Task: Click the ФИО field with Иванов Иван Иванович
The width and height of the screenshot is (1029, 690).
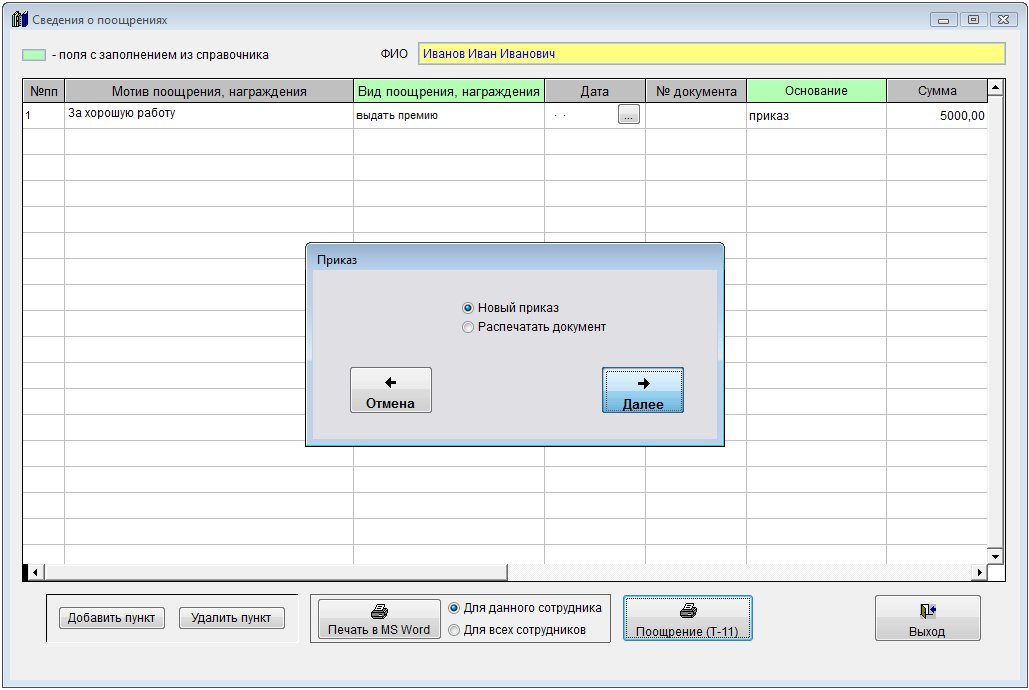Action: [711, 54]
